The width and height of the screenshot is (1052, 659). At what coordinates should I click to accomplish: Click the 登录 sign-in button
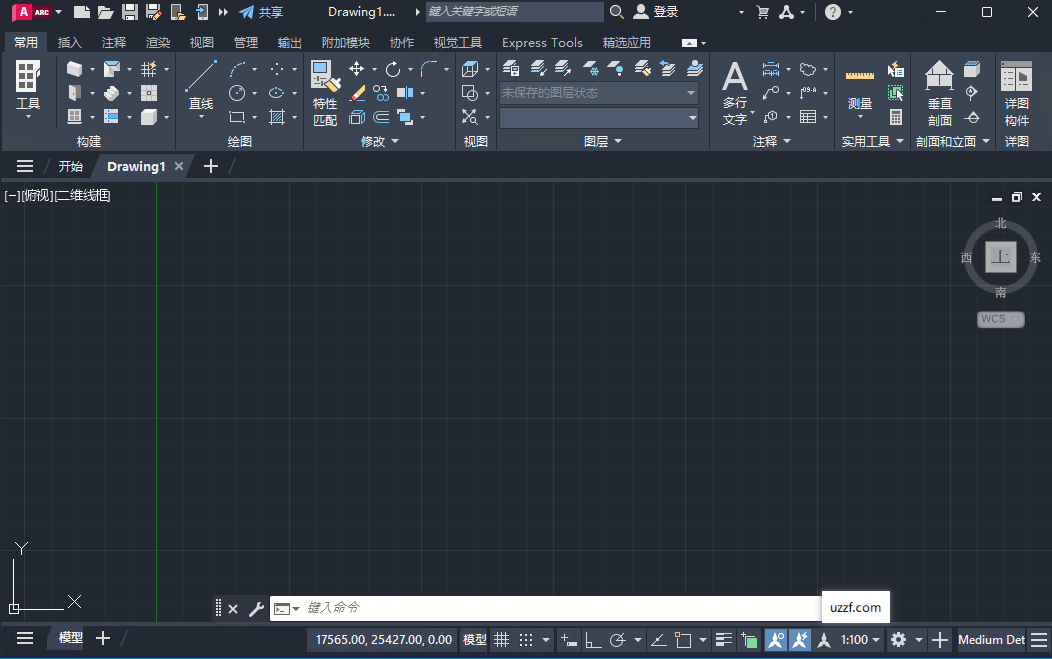click(x=656, y=12)
